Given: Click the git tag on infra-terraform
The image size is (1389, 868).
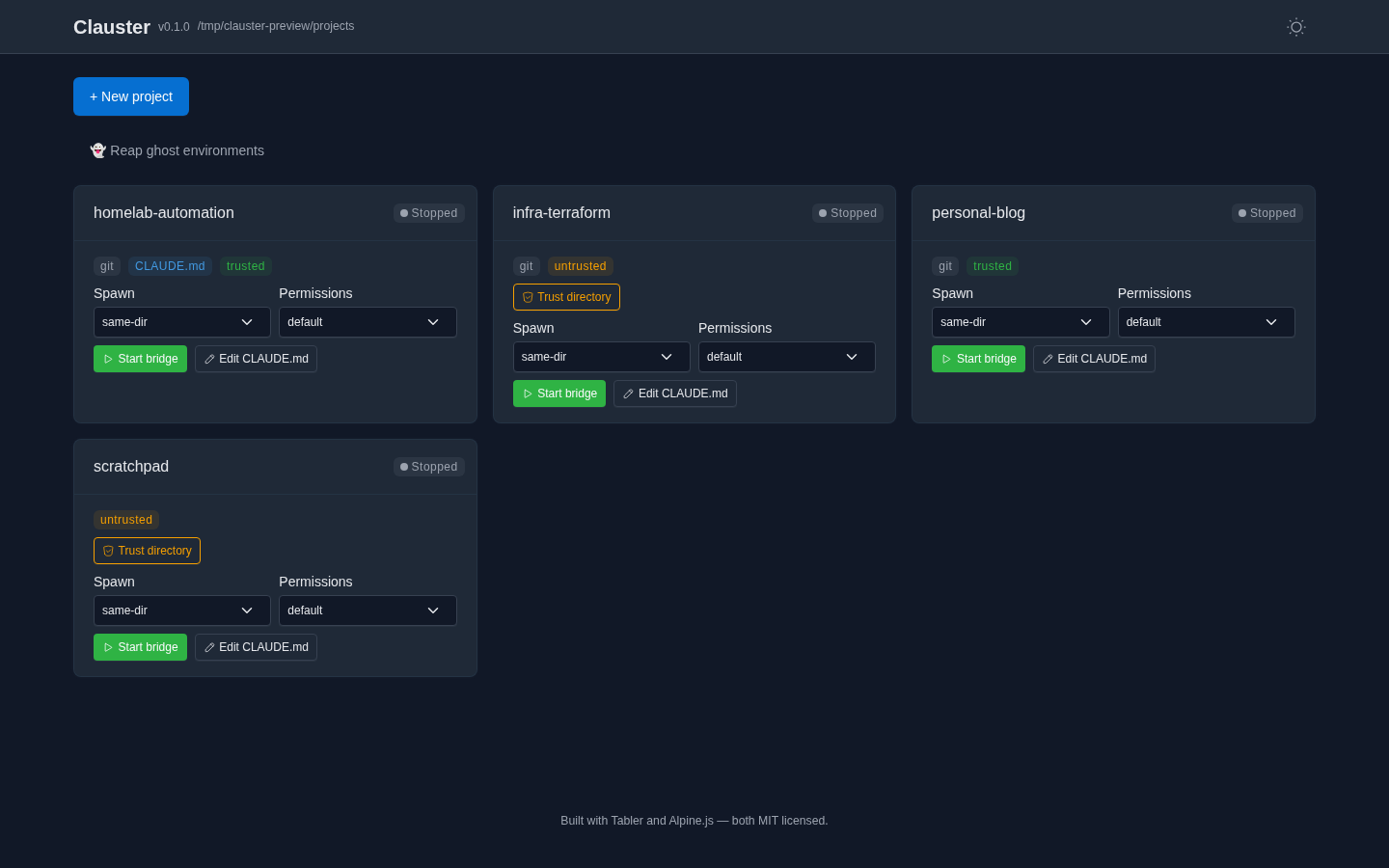Looking at the screenshot, I should point(527,266).
